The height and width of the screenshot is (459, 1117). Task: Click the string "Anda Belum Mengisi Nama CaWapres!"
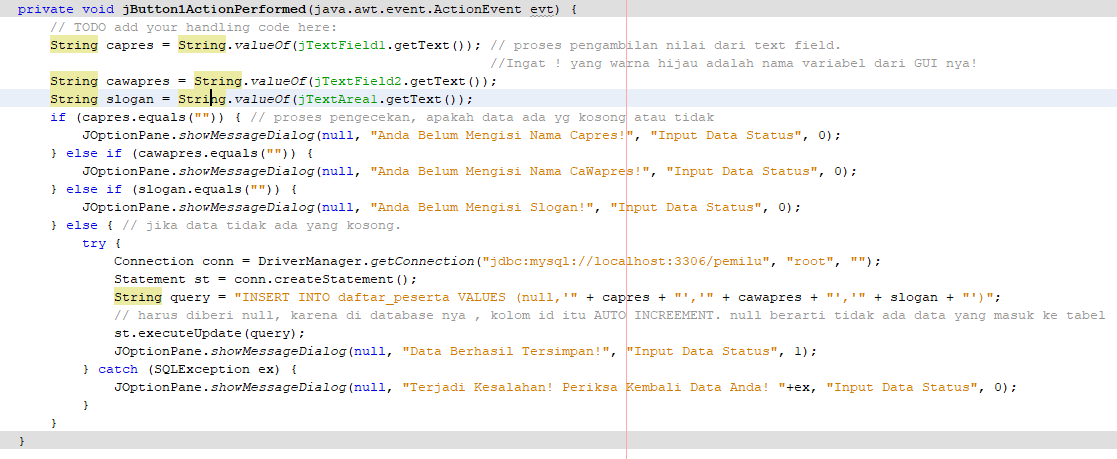click(510, 171)
